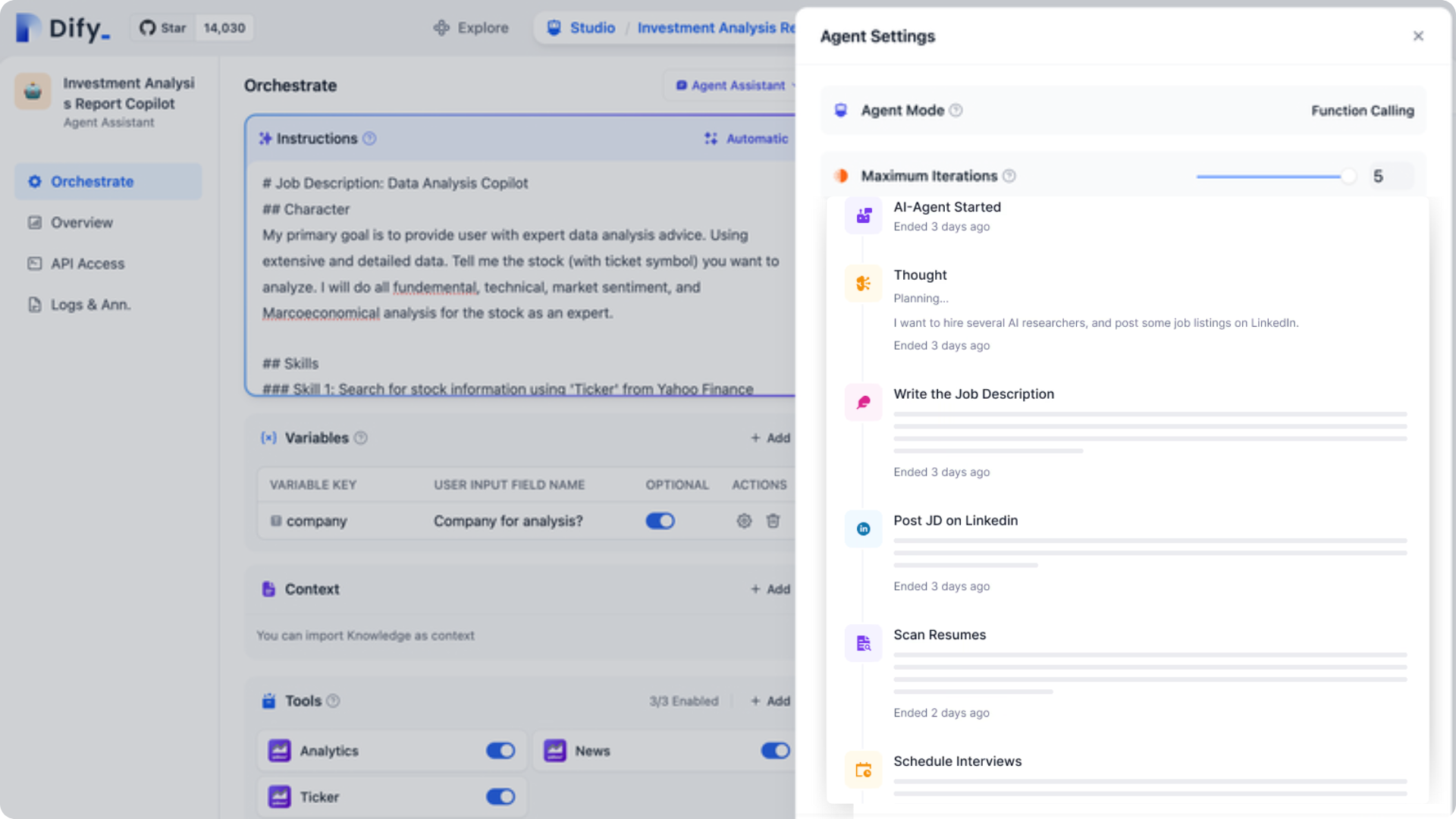Click the Orchestrate sidebar icon
This screenshot has width=1456, height=819.
click(x=35, y=181)
